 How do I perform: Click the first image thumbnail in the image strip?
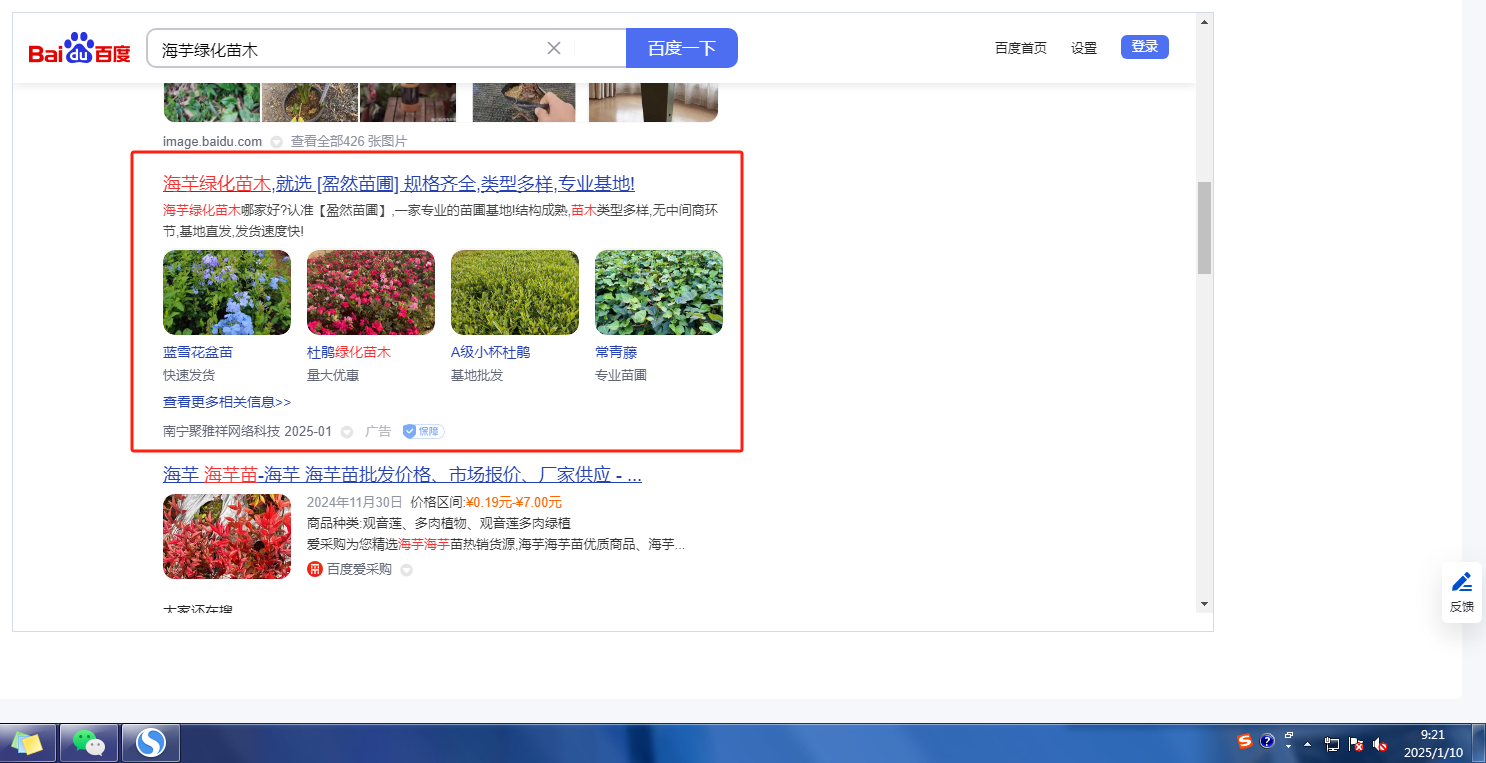coord(211,103)
